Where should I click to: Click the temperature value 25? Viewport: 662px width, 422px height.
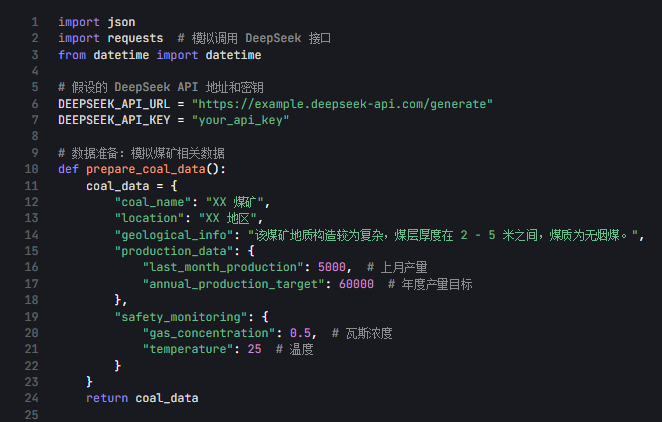point(254,349)
